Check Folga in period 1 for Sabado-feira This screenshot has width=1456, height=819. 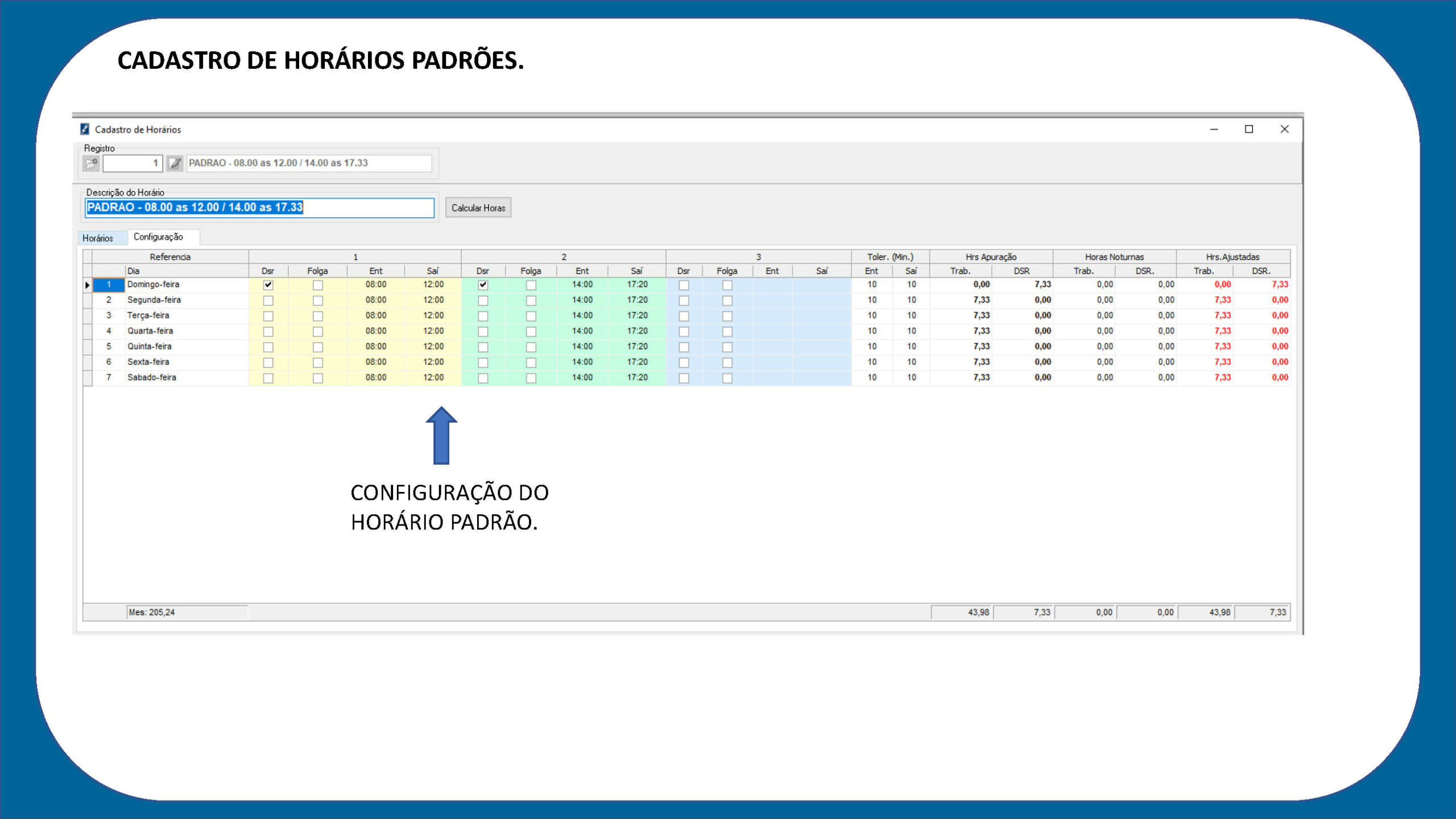pyautogui.click(x=318, y=378)
